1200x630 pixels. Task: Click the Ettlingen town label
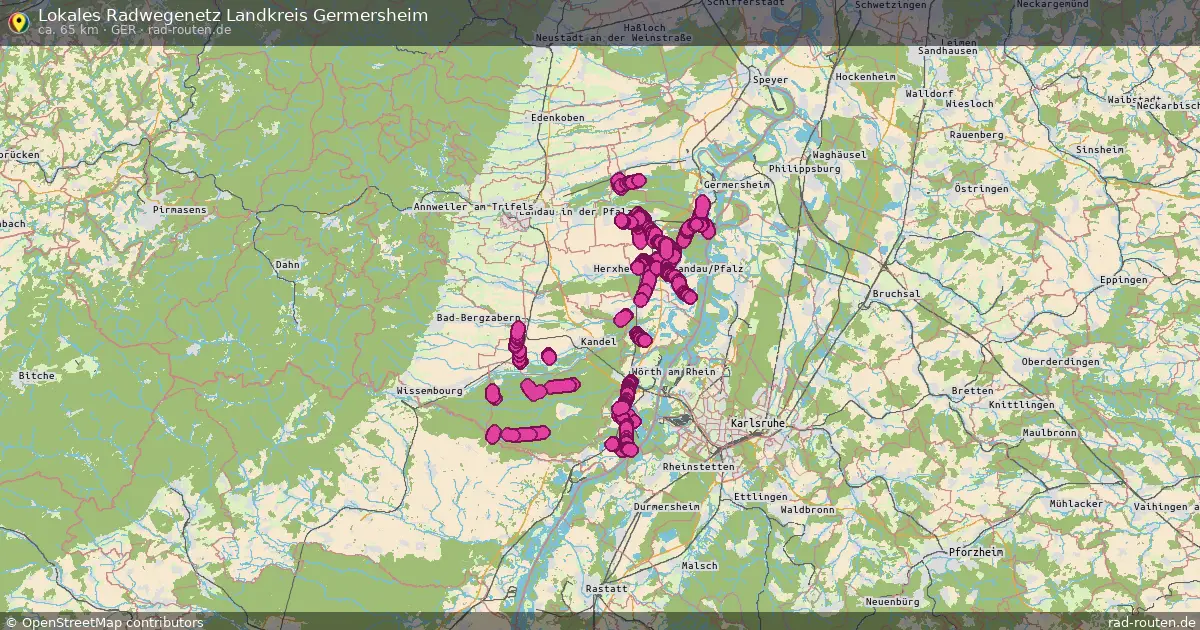pyautogui.click(x=760, y=496)
